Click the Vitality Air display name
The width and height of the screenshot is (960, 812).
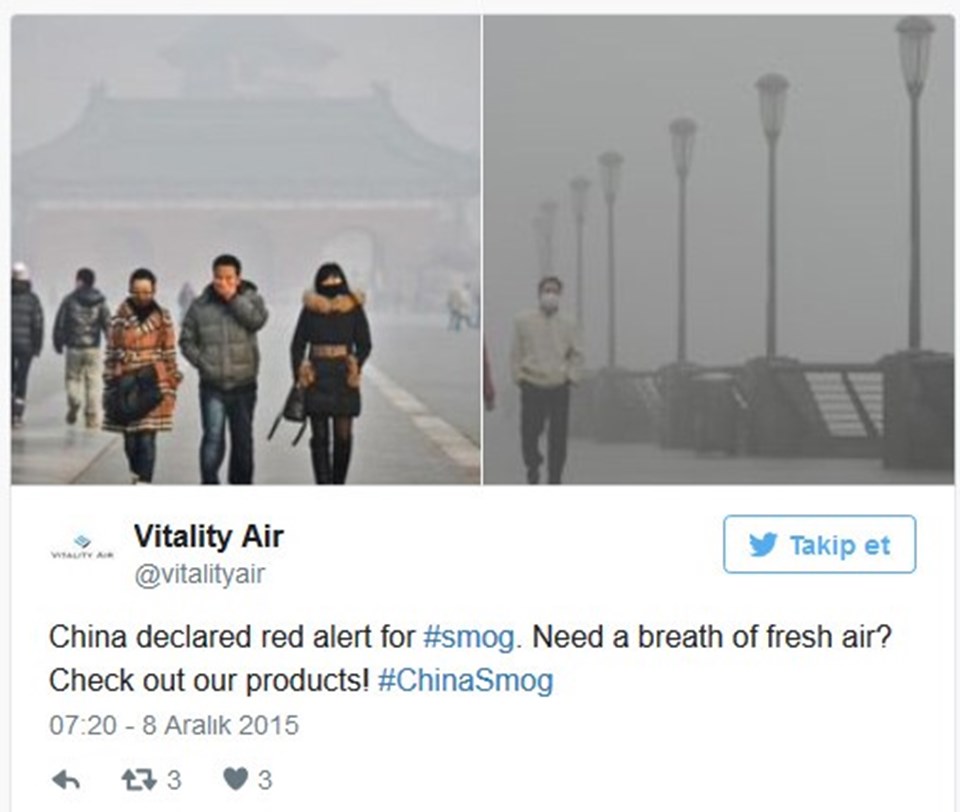click(209, 536)
